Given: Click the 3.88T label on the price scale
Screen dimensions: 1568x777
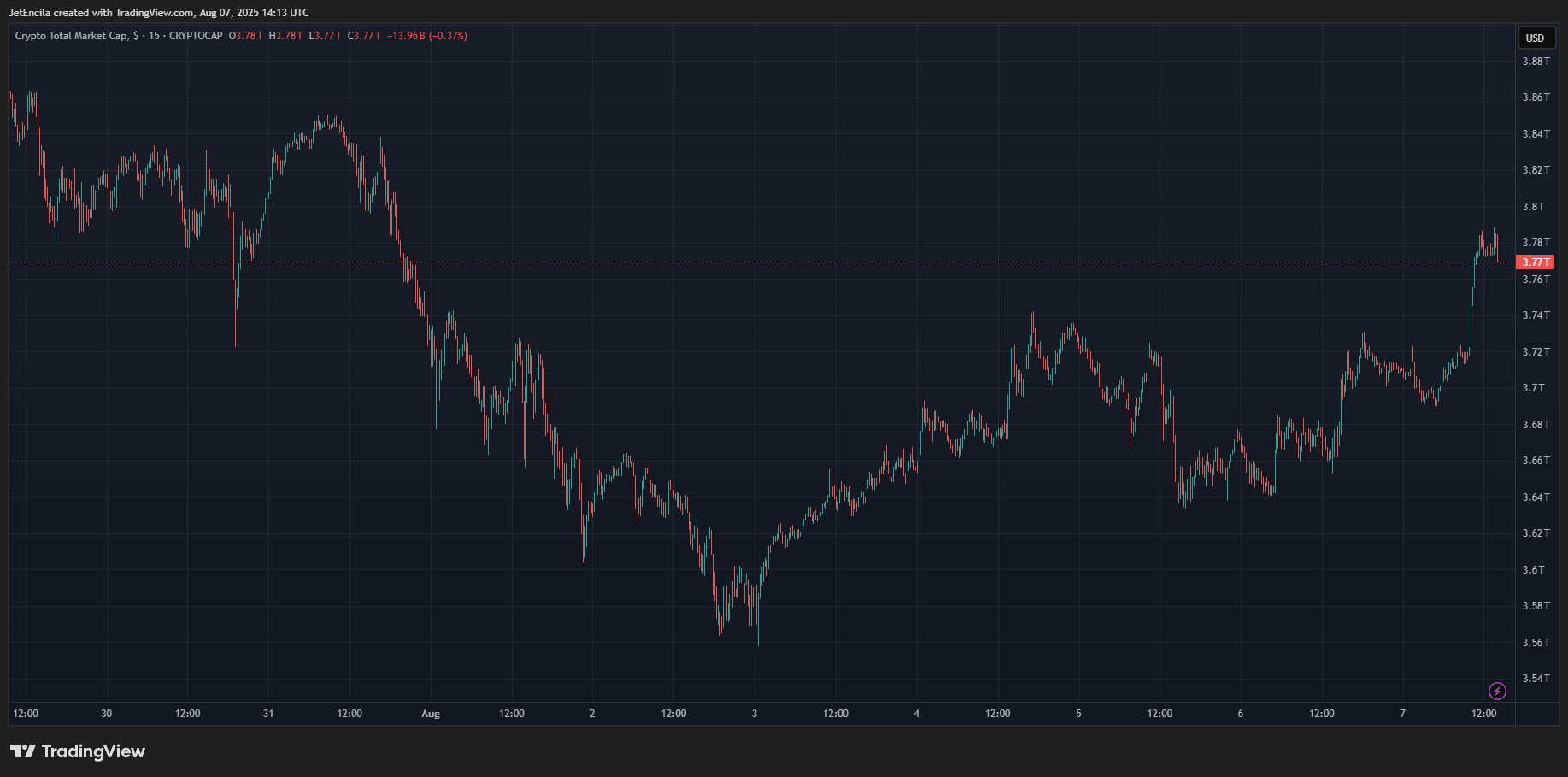Looking at the screenshot, I should tap(1536, 62).
